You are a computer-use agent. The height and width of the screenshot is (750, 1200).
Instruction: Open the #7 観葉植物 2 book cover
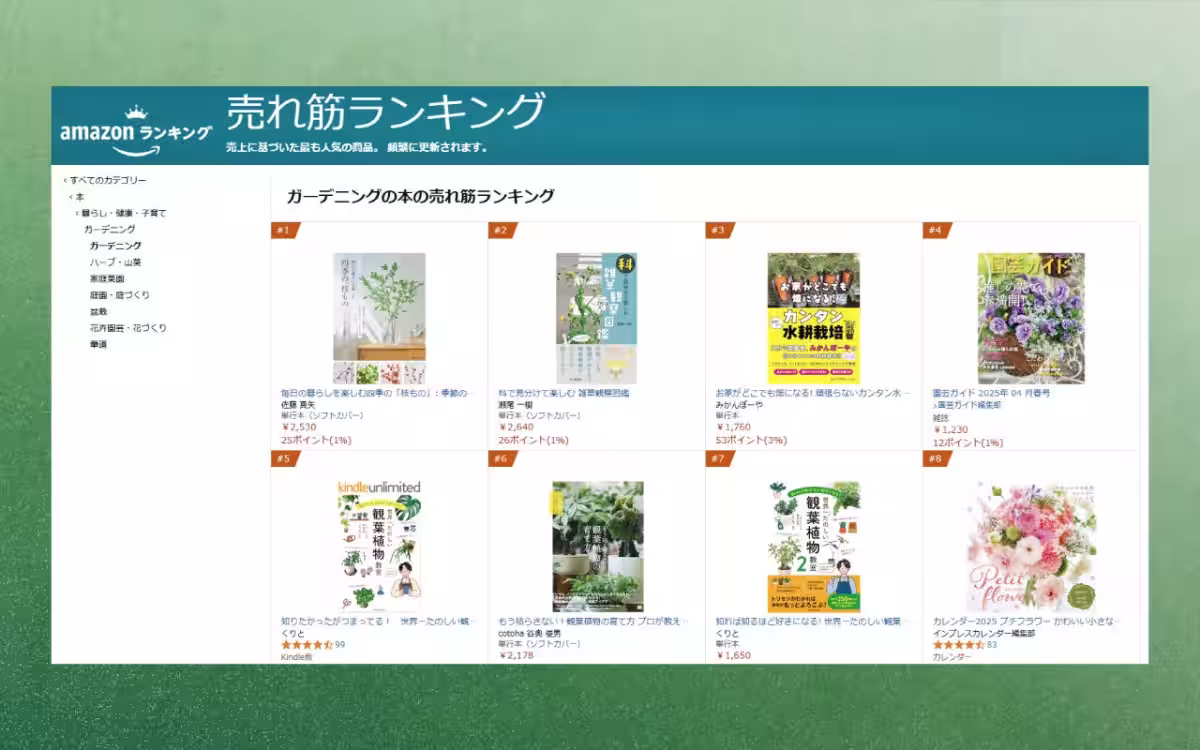[813, 547]
